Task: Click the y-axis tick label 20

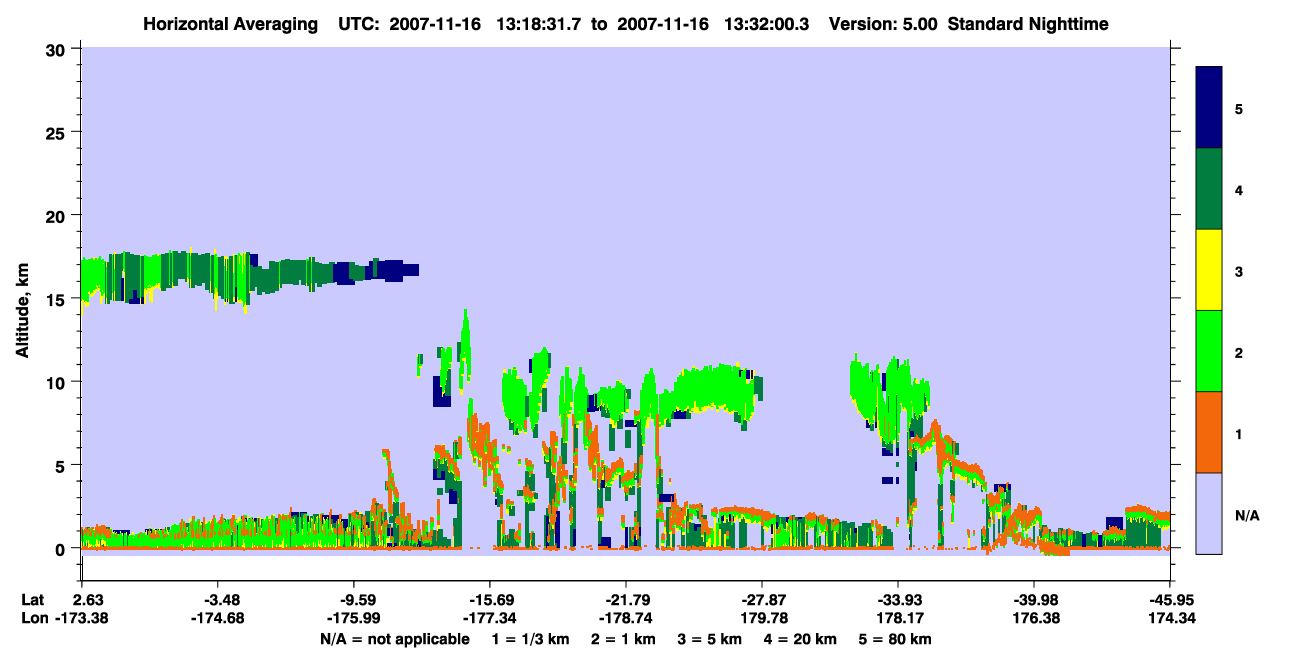Action: 58,215
